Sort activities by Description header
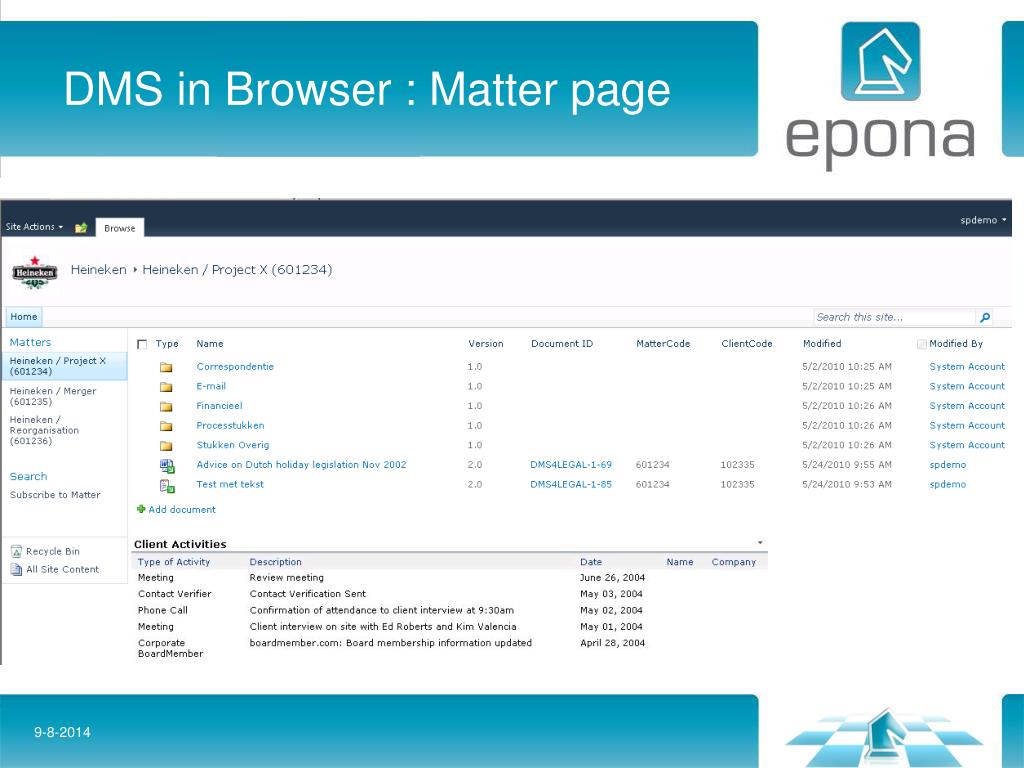This screenshot has height=768, width=1024. 276,562
